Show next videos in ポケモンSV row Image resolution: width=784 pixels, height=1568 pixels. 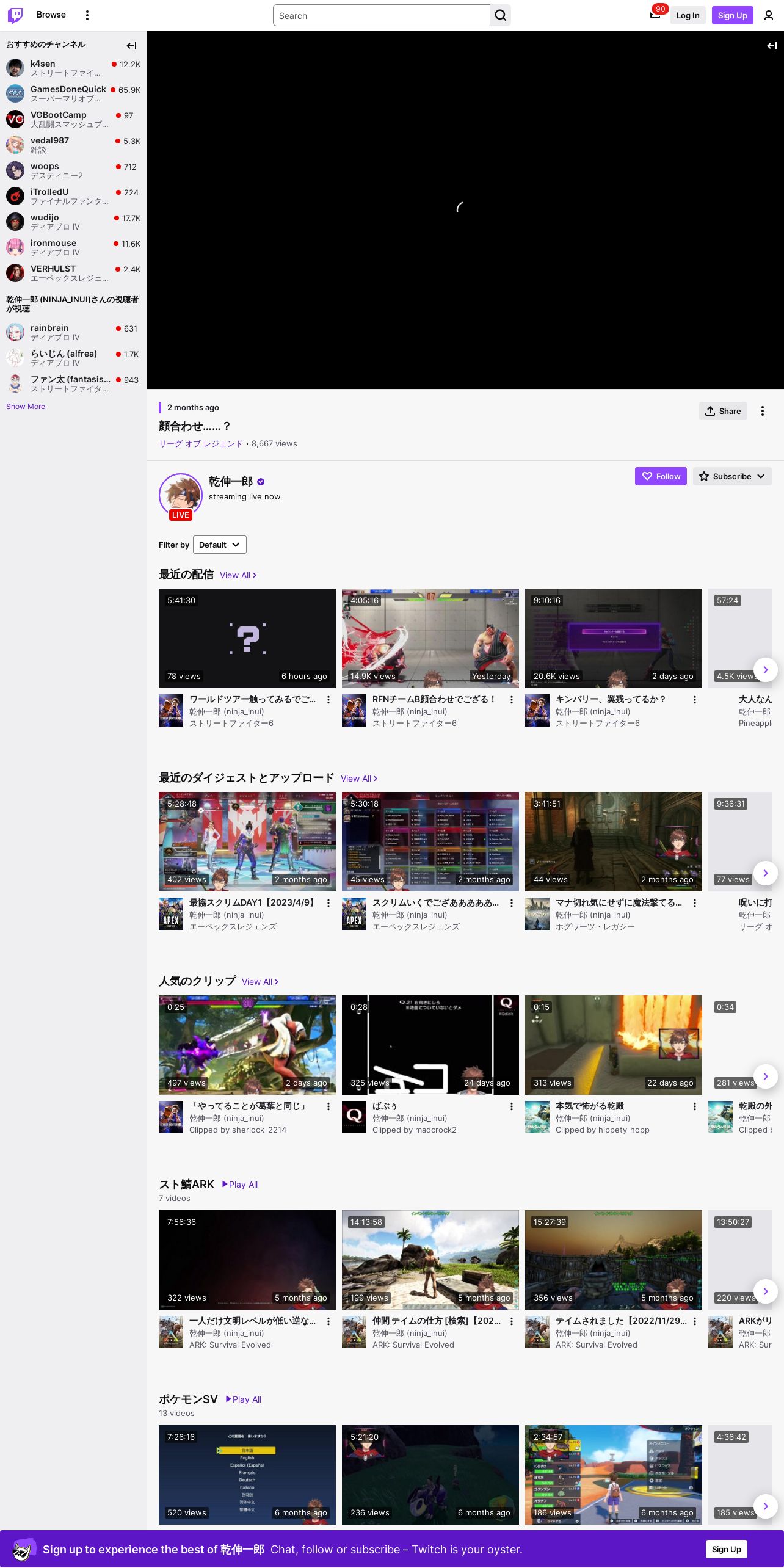click(766, 1506)
